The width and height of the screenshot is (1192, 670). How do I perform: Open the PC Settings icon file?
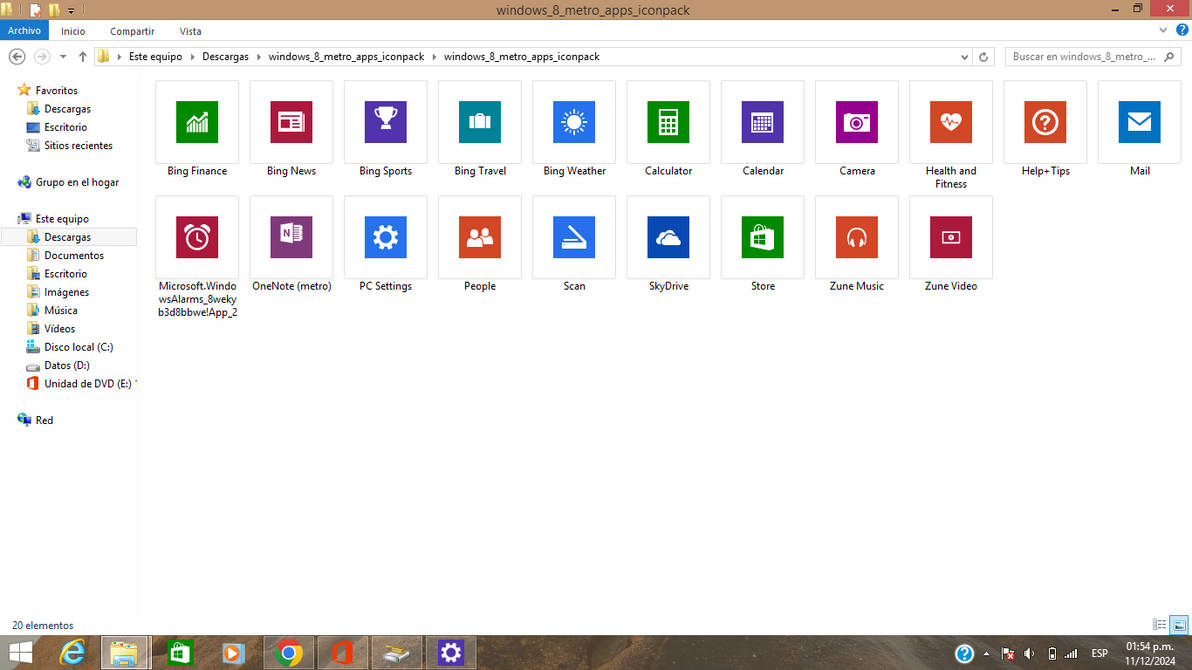tap(385, 237)
